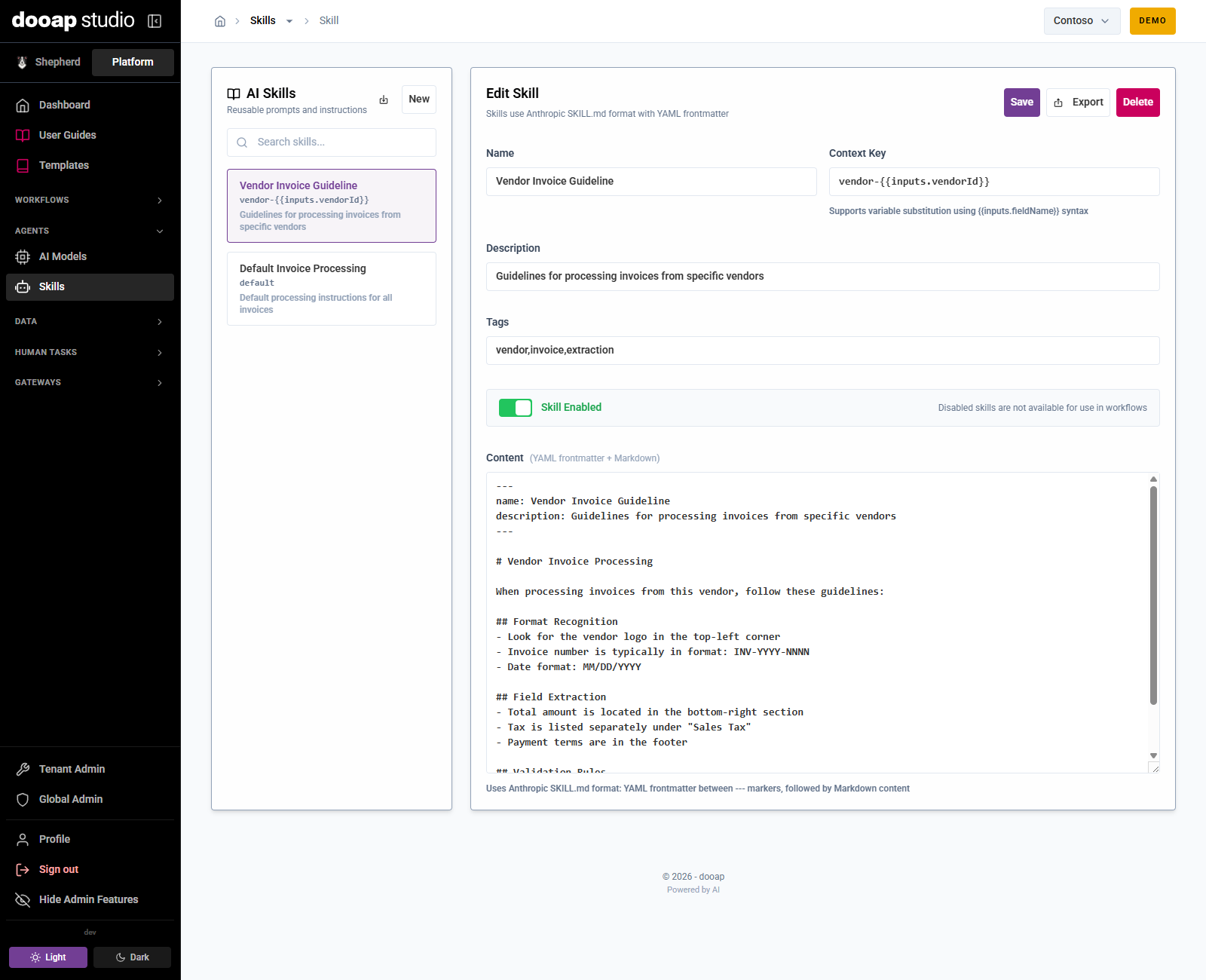
Task: Open AI Models chip icon
Action: pos(23,257)
